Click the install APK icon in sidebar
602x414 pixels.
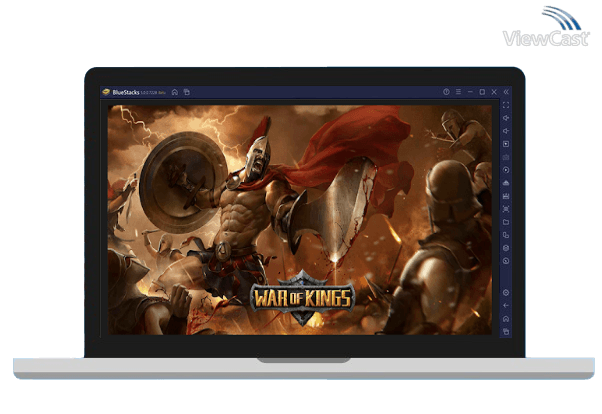pos(506,183)
